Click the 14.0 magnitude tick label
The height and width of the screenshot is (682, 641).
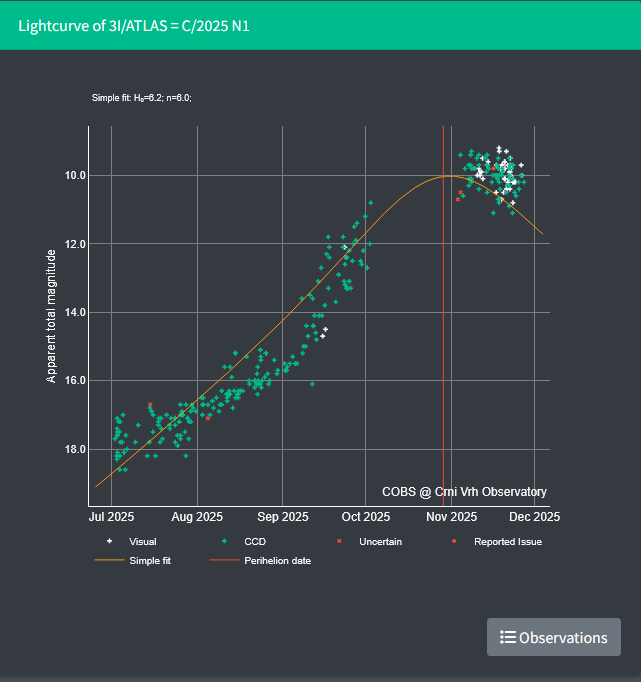point(76,312)
